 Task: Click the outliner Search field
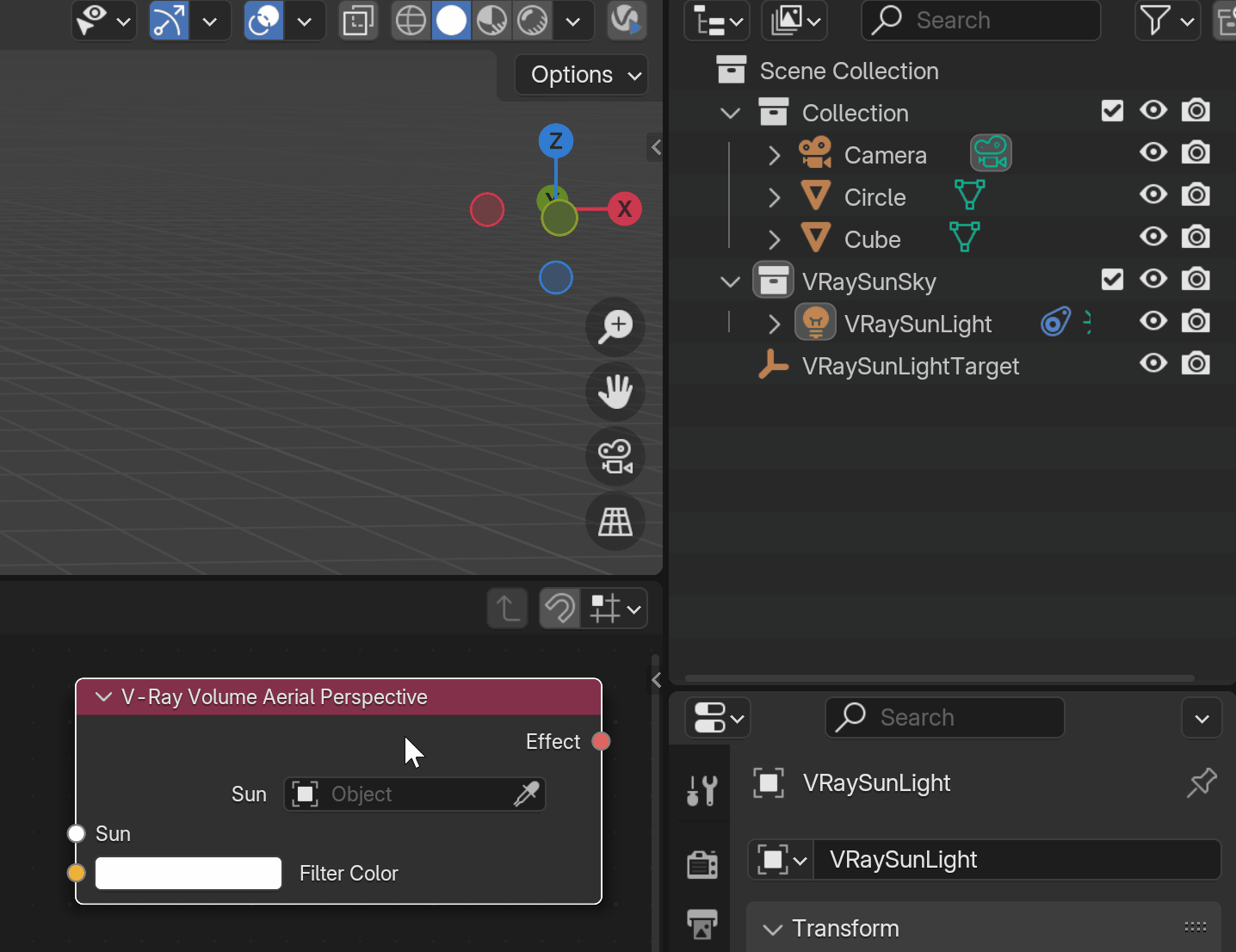click(x=981, y=20)
